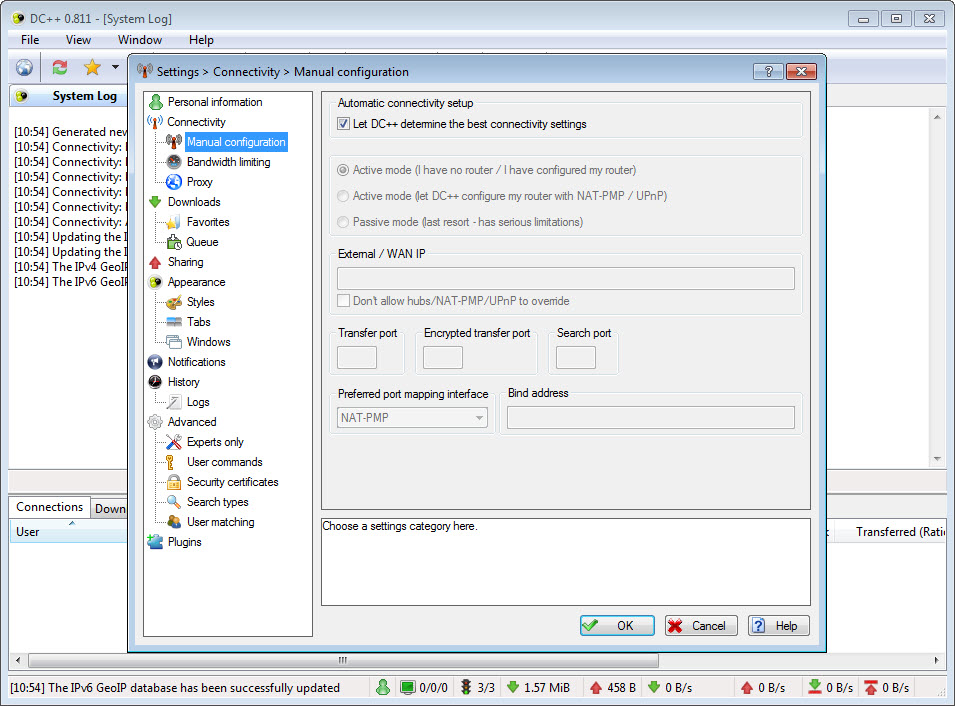
Task: Click the System Log scroll-down arrow
Action: 937,459
